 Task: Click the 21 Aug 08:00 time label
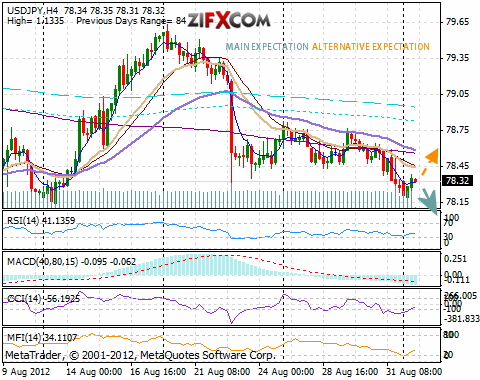click(222, 372)
